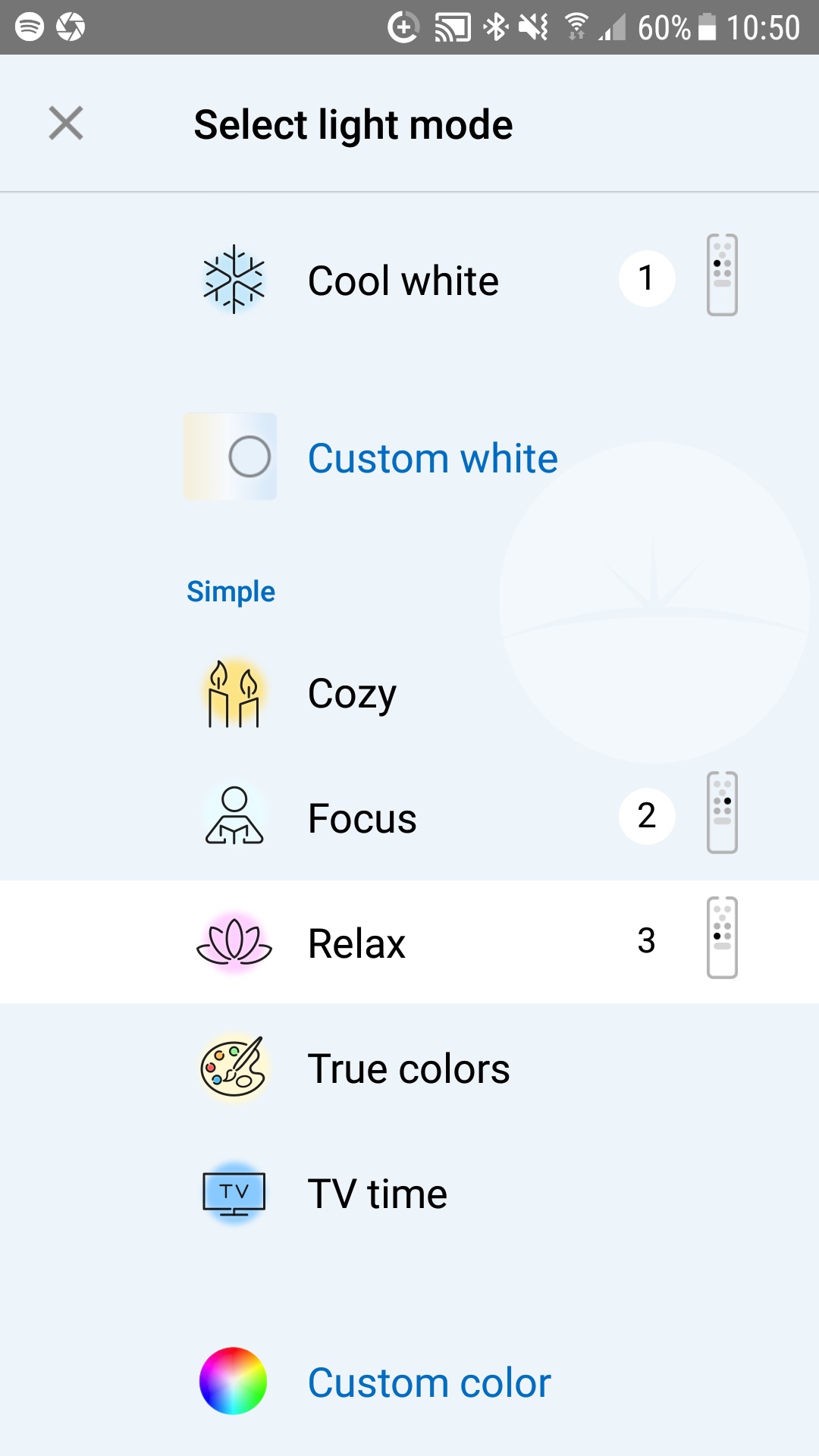Open Custom color mode

tap(428, 1382)
